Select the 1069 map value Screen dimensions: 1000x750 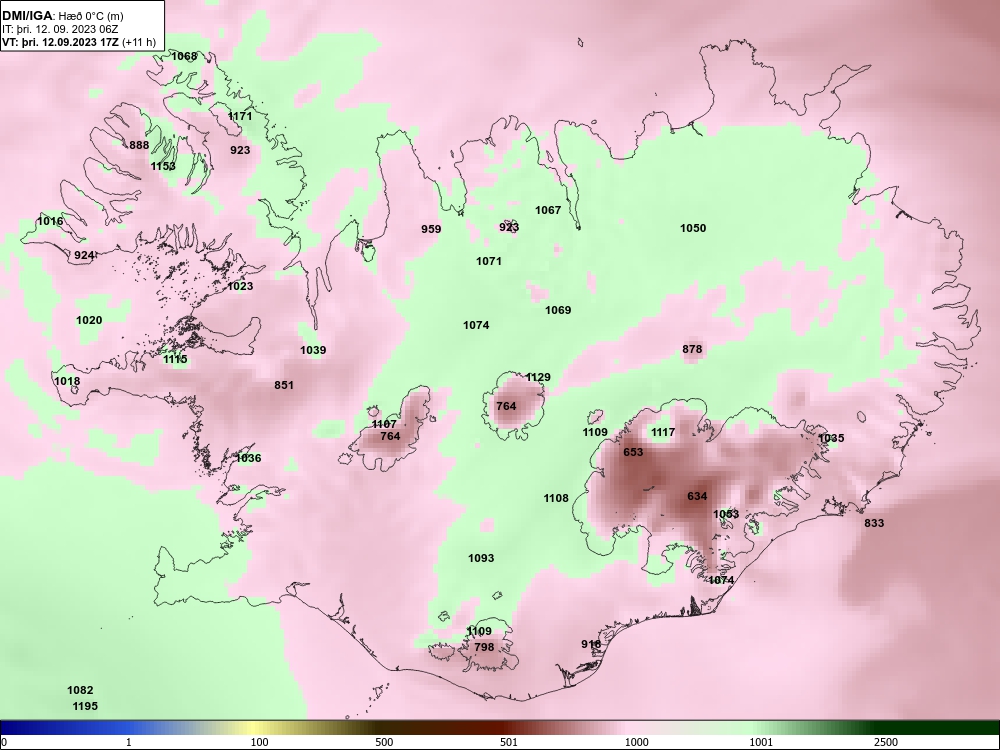click(558, 310)
